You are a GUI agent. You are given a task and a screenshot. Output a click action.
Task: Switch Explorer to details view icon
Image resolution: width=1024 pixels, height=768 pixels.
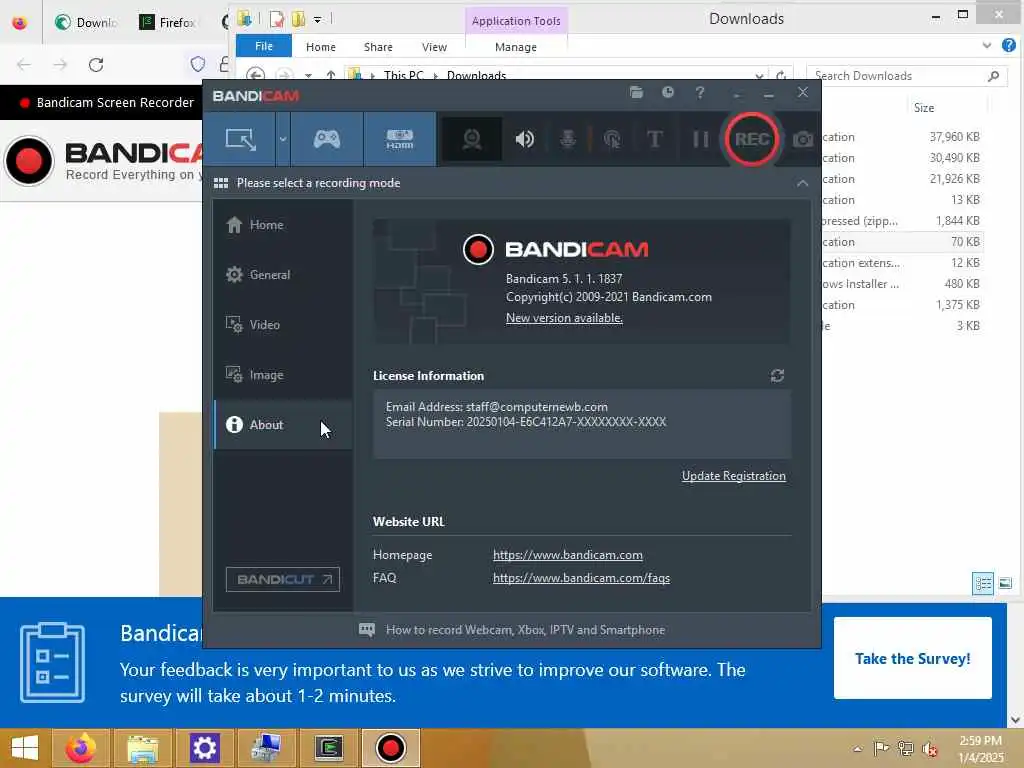[x=983, y=583]
